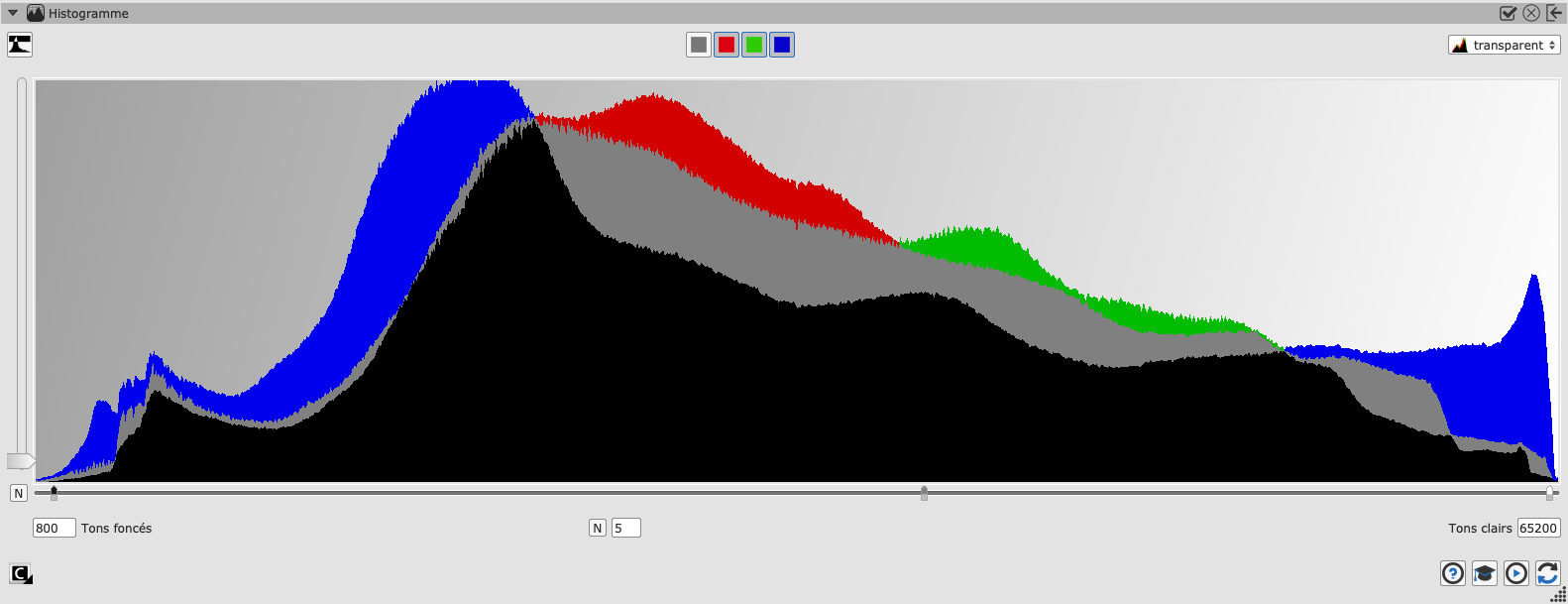Image resolution: width=1568 pixels, height=604 pixels.
Task: Click the vertical zoom slider handle on the left
Action: point(20,461)
